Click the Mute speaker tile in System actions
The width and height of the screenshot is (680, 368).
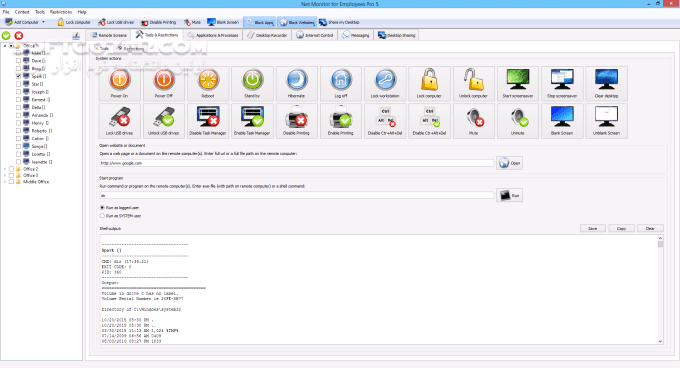(x=474, y=121)
